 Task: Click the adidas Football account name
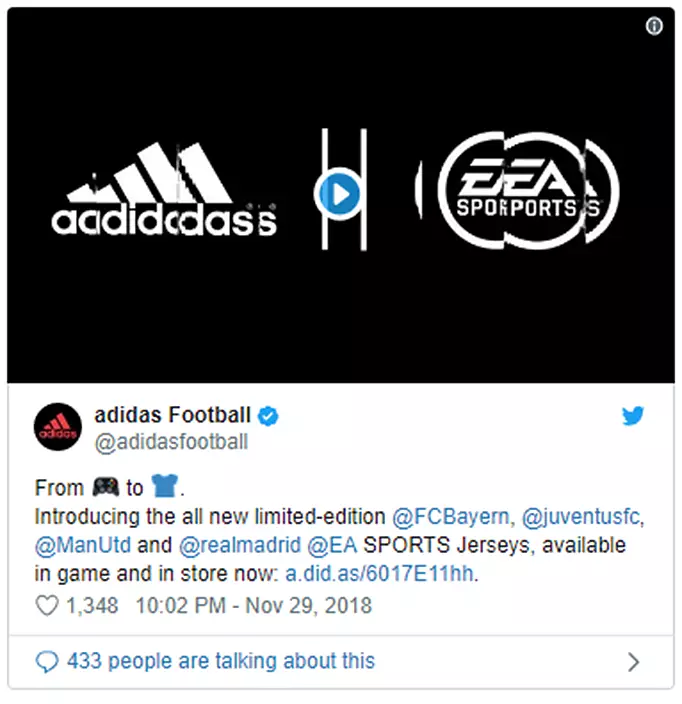point(171,415)
